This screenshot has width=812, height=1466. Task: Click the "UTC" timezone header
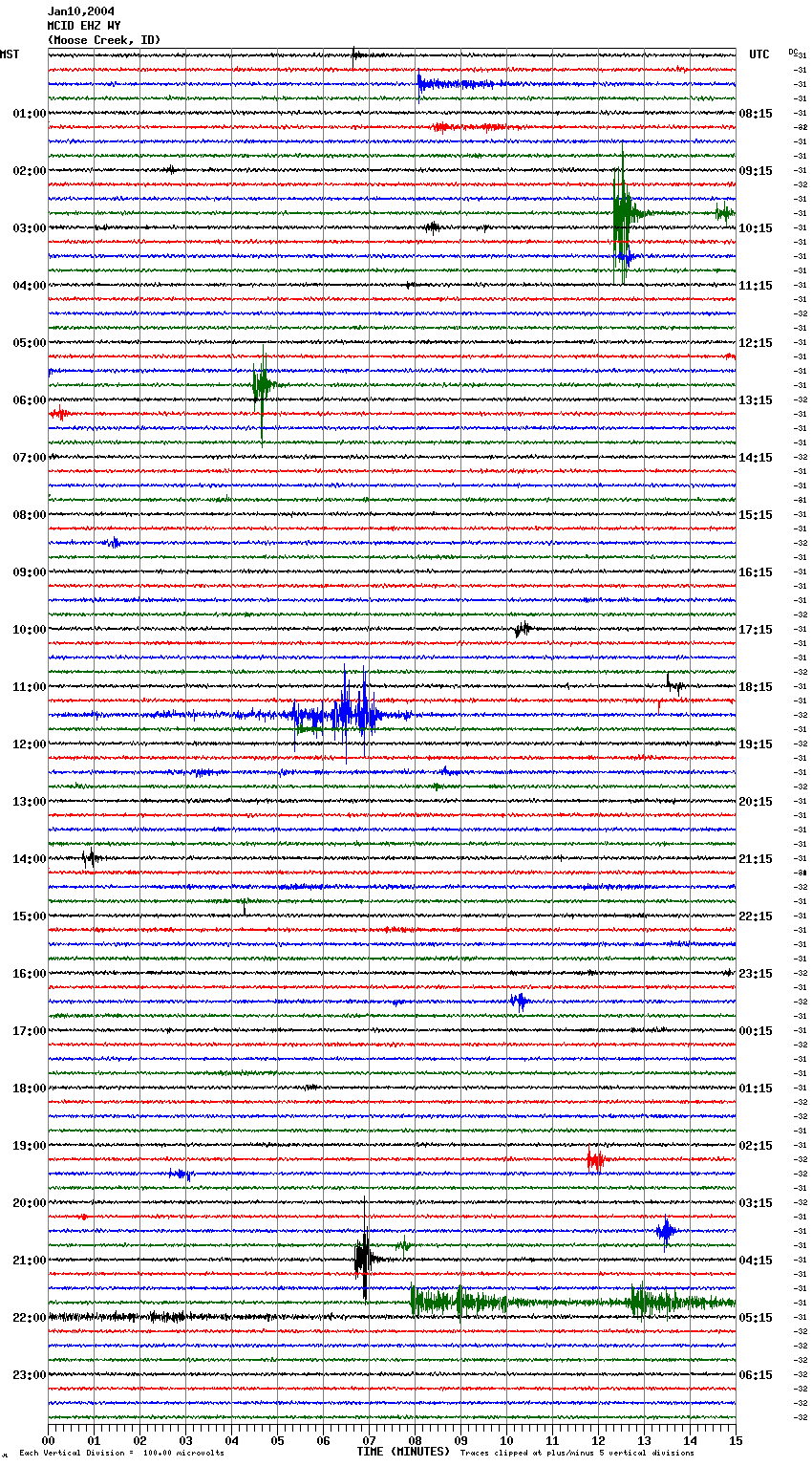[759, 54]
